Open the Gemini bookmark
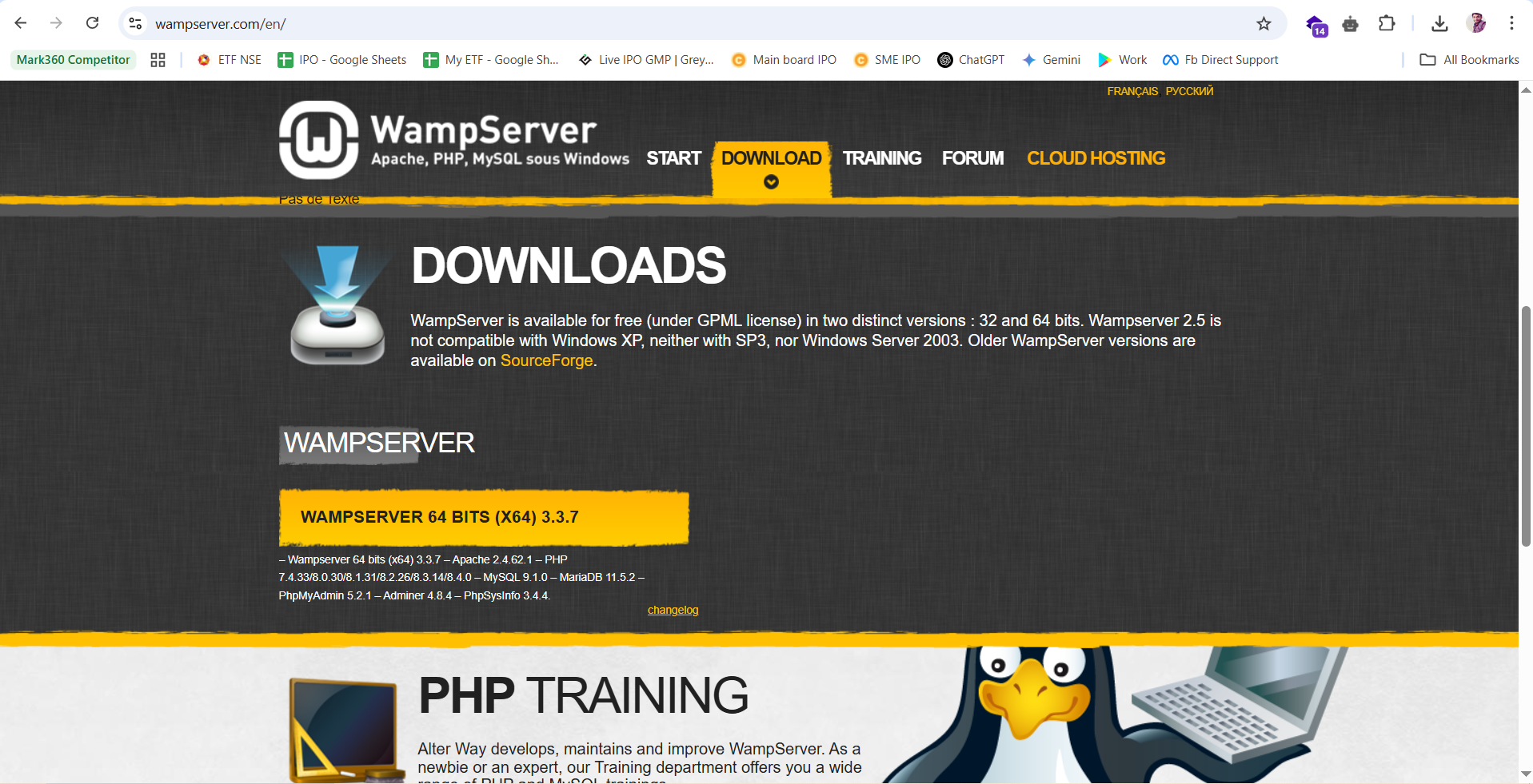Screen dimensions: 1533x784 coord(1052,60)
